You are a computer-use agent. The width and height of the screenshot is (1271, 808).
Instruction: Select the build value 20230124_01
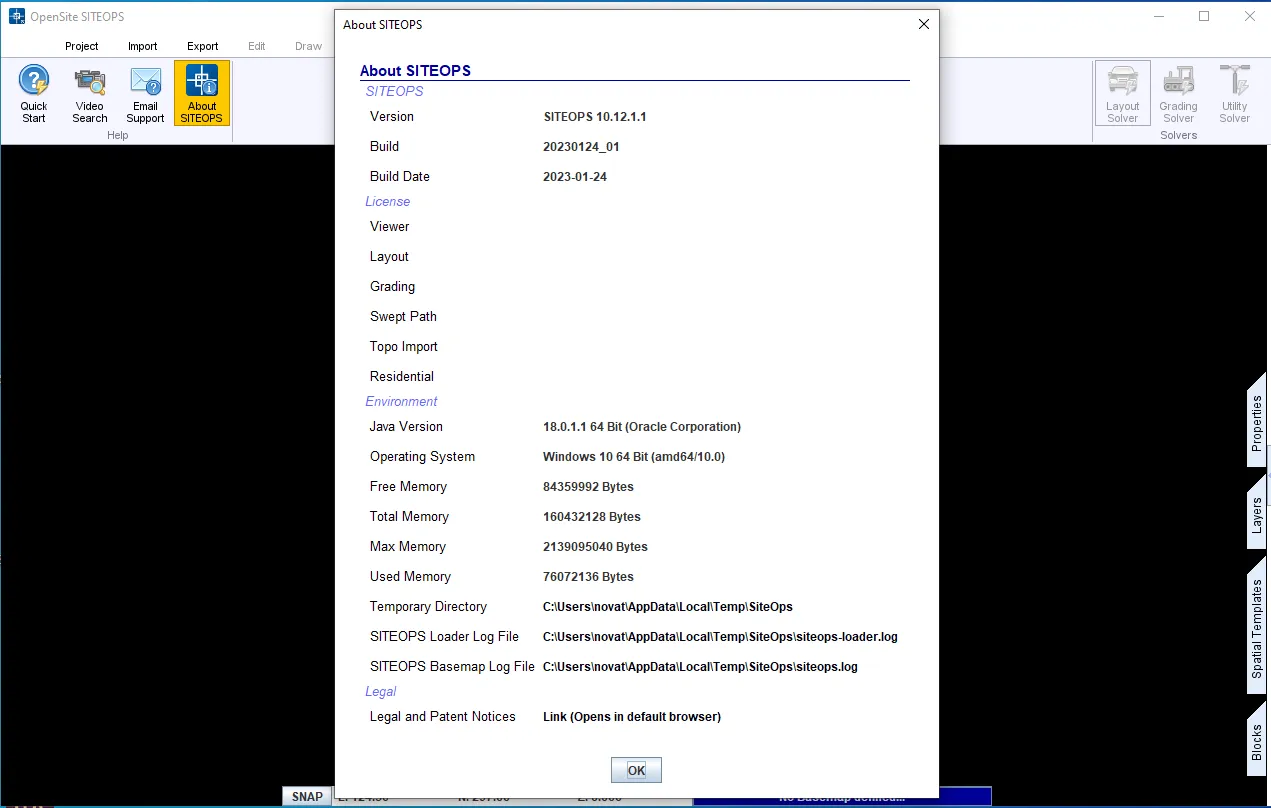[x=581, y=147]
